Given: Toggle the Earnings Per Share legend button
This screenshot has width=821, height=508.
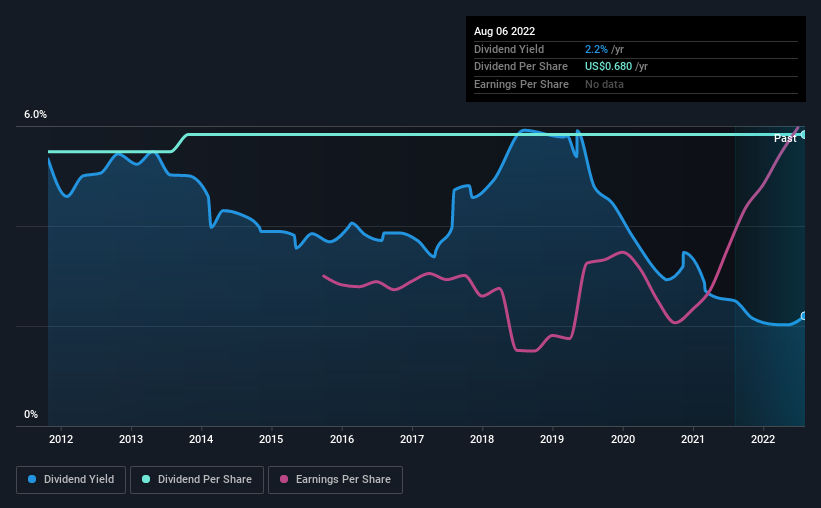Looking at the screenshot, I should 335,480.
